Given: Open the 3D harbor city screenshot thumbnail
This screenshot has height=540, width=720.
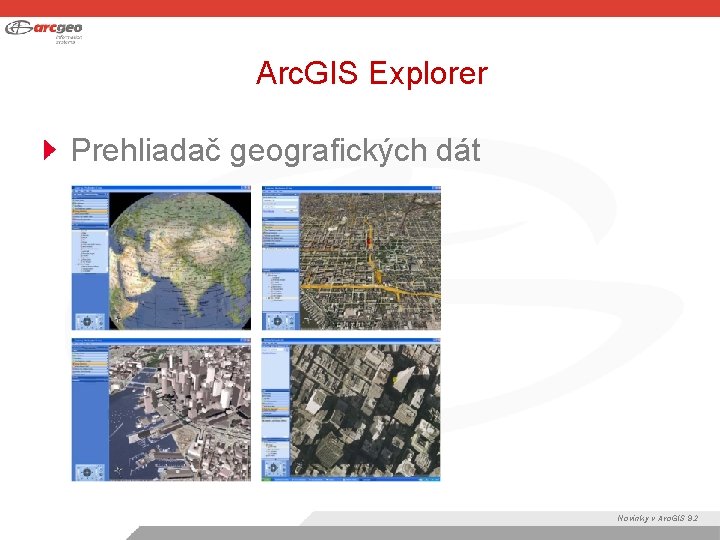Looking at the screenshot, I should [x=161, y=410].
